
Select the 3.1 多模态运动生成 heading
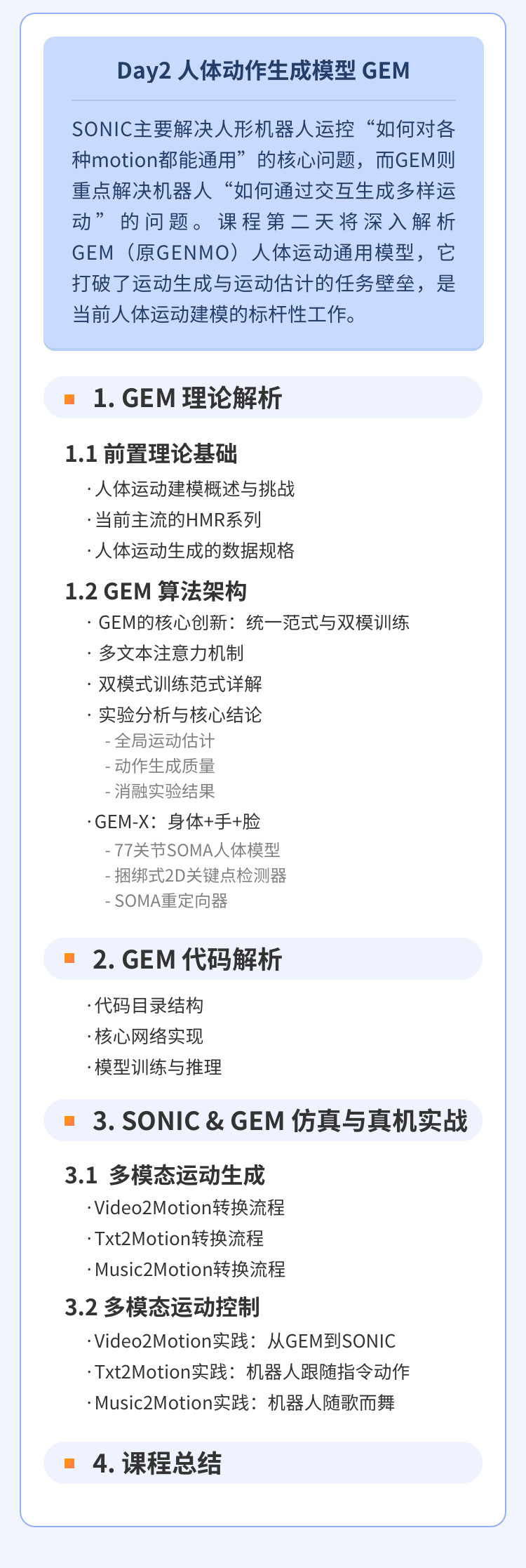pos(165,1175)
